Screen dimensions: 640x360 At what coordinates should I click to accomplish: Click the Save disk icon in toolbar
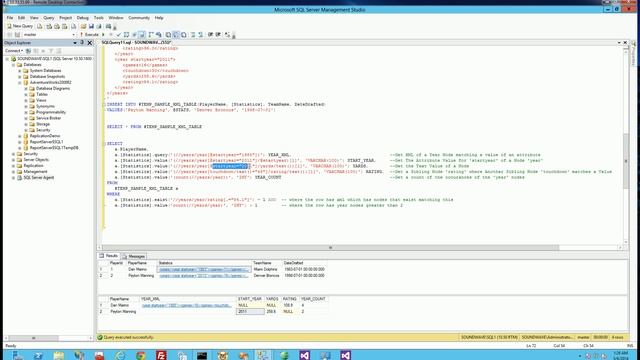point(91,26)
